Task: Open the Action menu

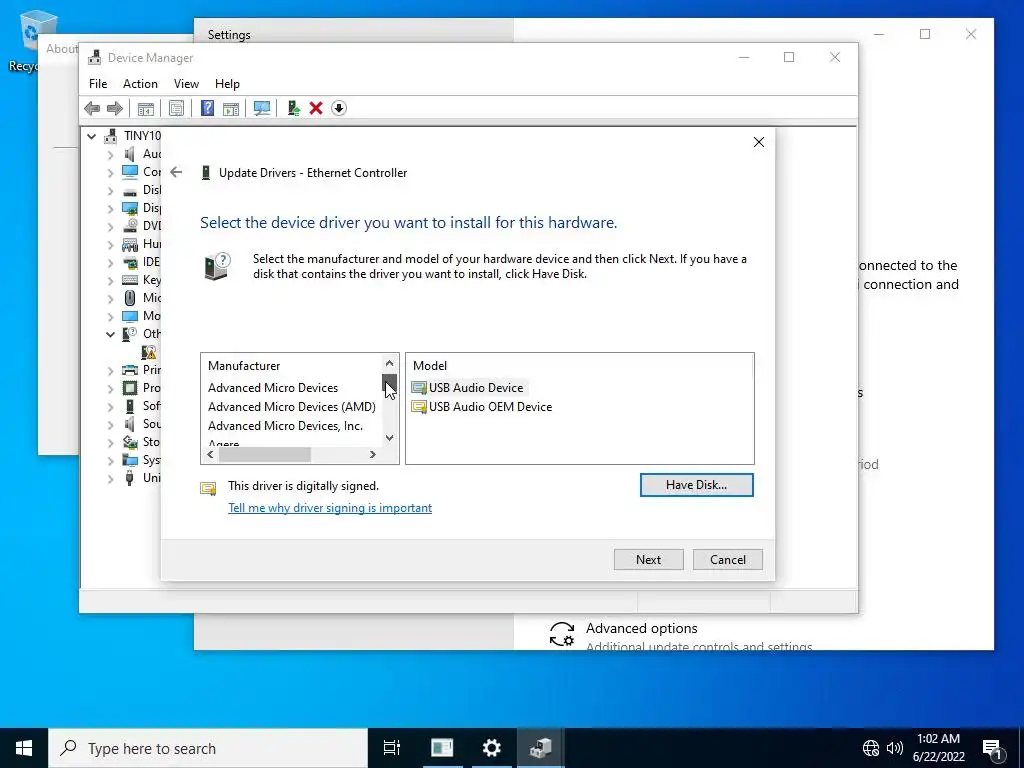Action: pyautogui.click(x=140, y=84)
